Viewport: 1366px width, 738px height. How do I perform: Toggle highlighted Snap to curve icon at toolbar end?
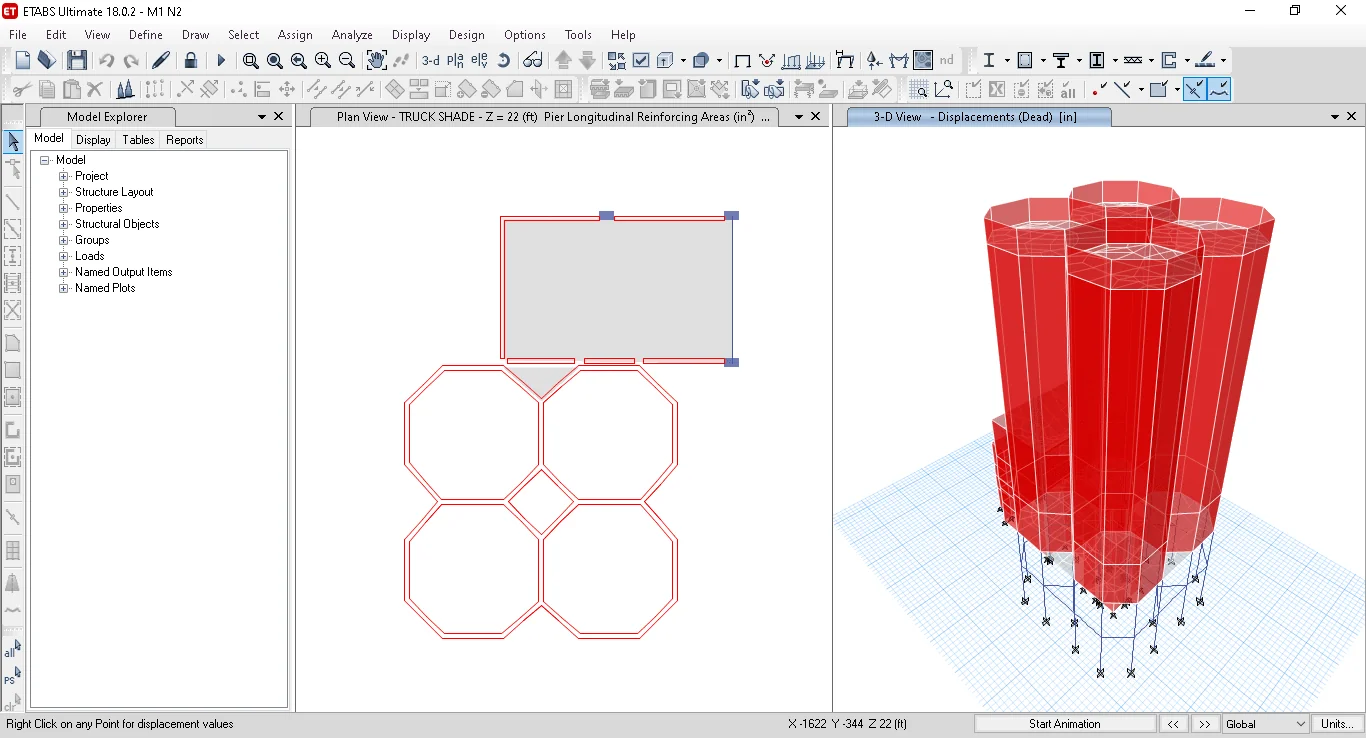click(x=1219, y=90)
